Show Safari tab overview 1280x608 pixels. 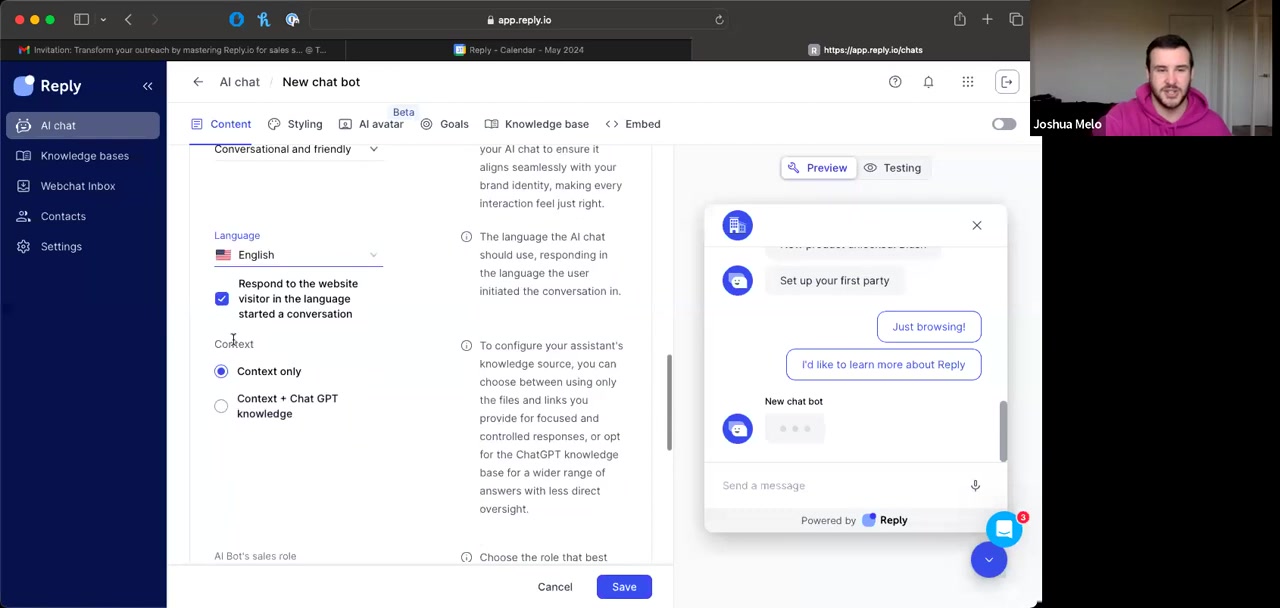click(1016, 20)
